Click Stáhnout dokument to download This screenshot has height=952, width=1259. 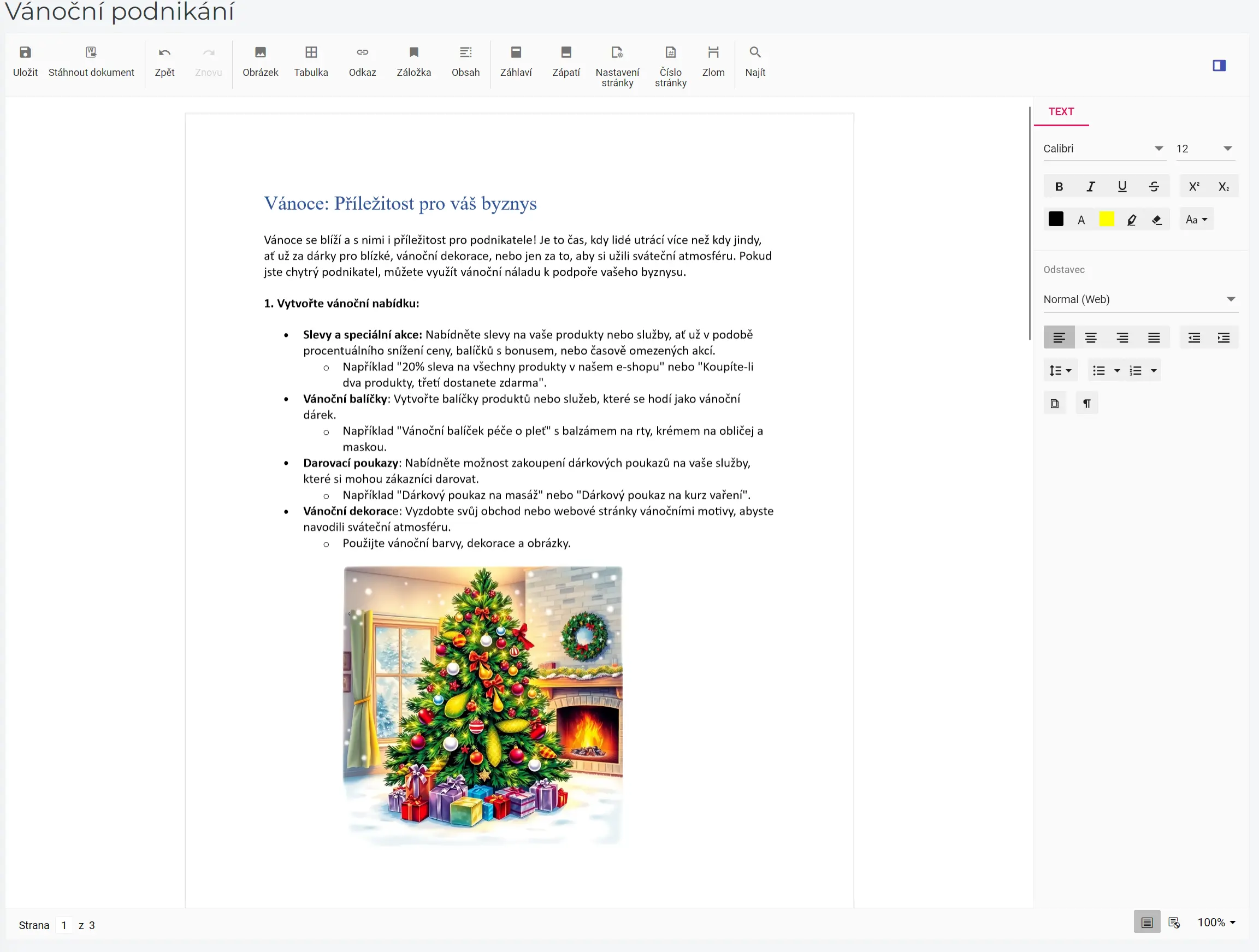[x=90, y=64]
